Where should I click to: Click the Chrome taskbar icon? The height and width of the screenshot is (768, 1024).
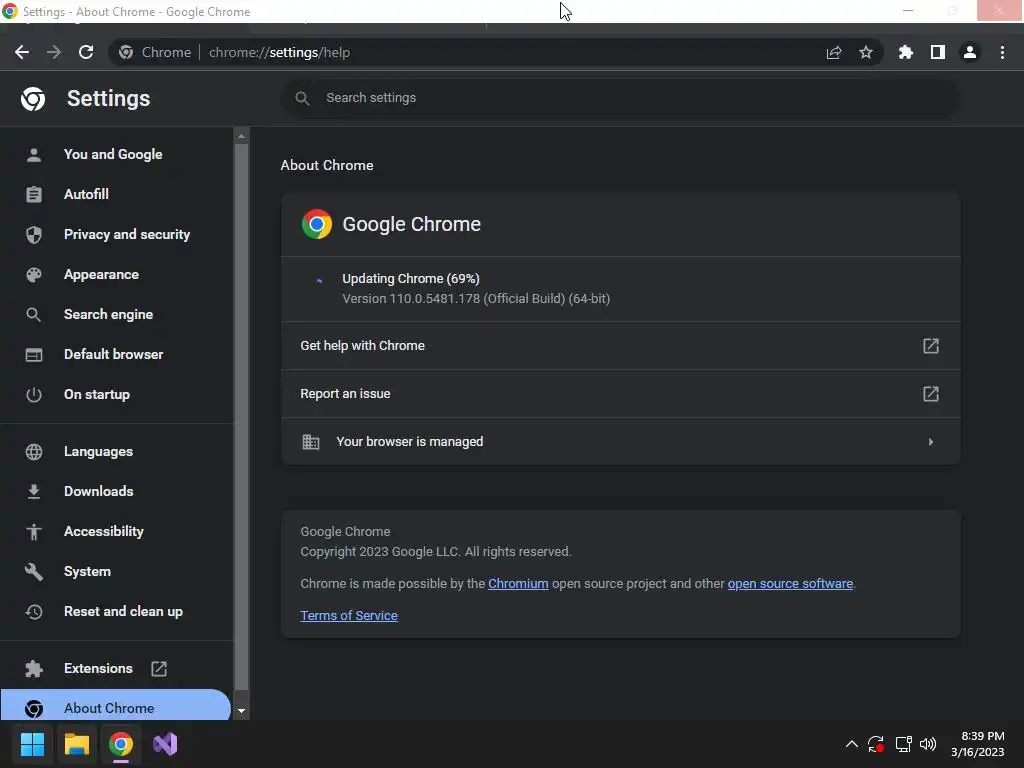121,744
